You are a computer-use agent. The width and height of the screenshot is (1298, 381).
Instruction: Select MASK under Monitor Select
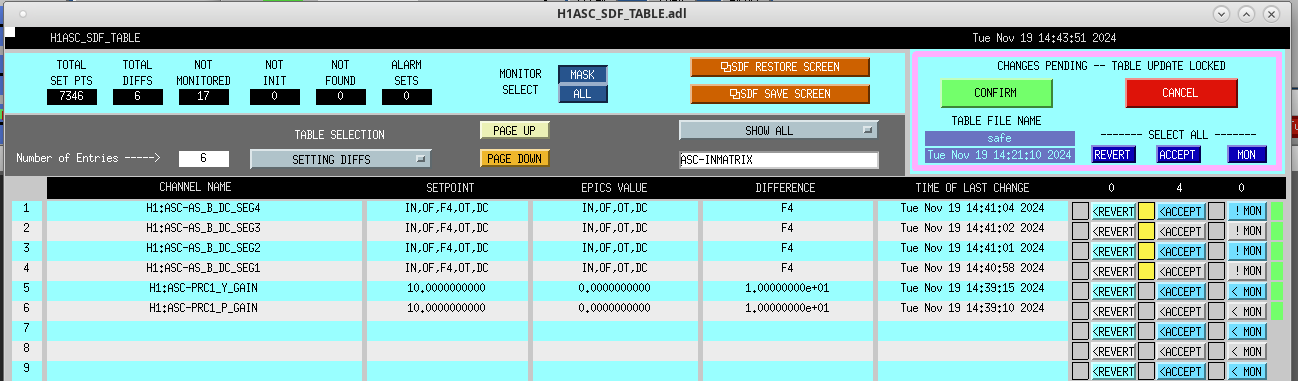(582, 75)
